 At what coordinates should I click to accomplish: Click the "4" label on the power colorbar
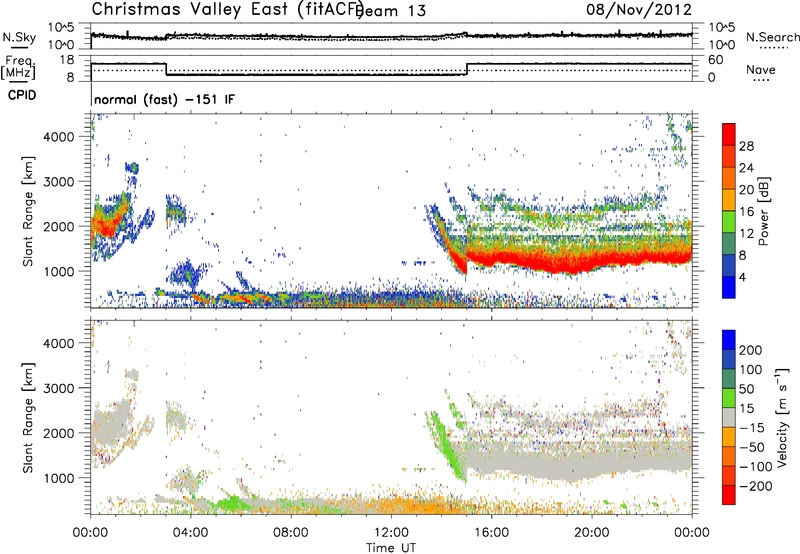click(743, 278)
